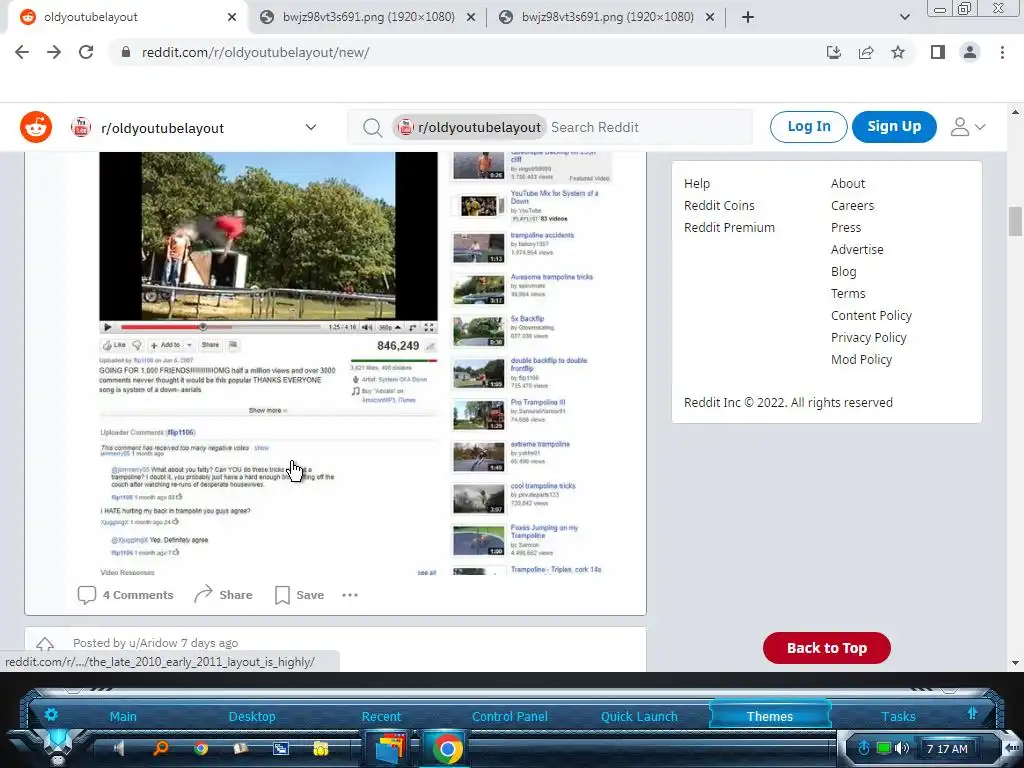
Task: Go forward in browser history
Action: (54, 52)
